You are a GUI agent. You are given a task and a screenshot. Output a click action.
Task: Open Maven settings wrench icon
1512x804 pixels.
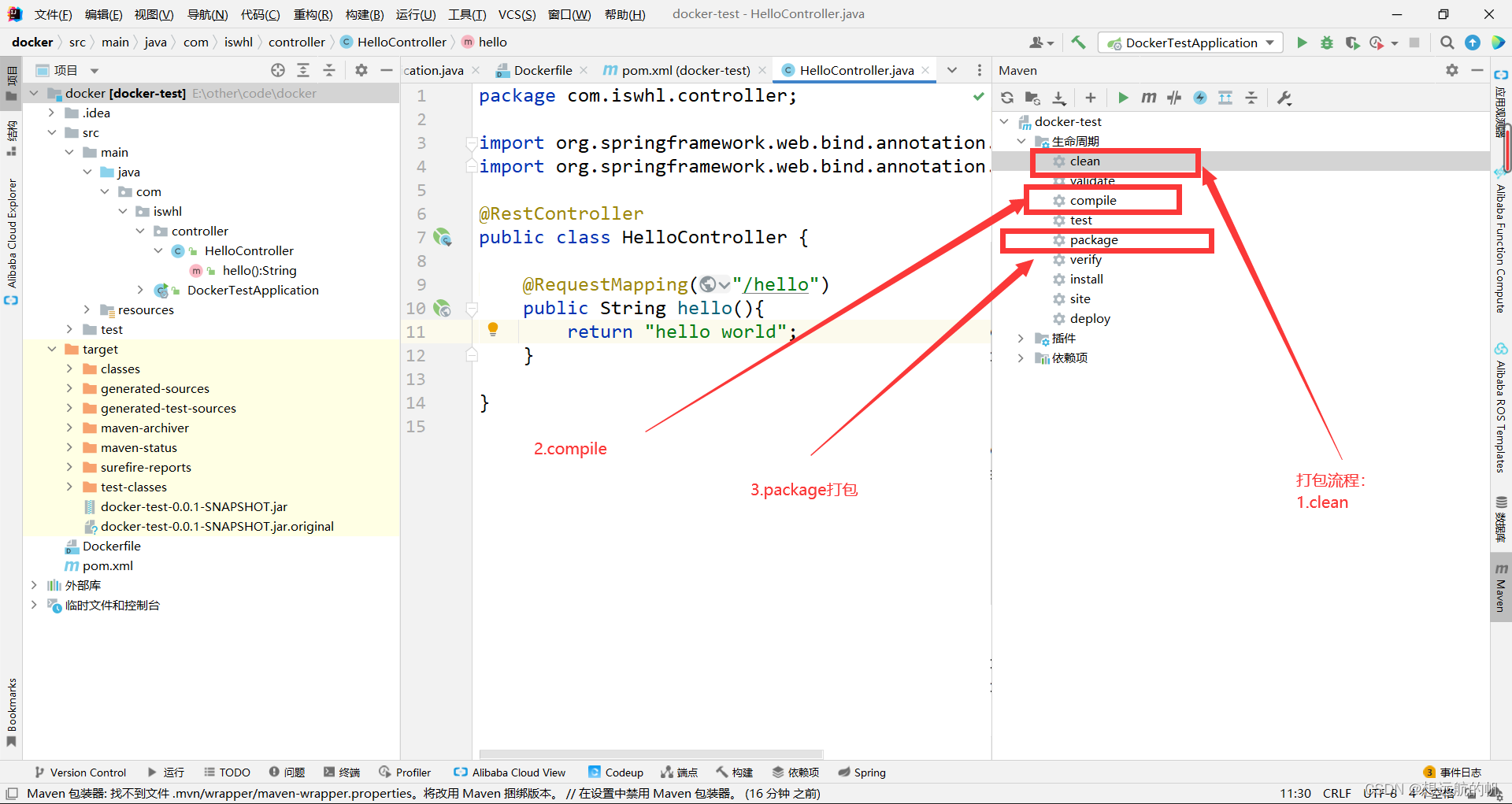coord(1284,98)
